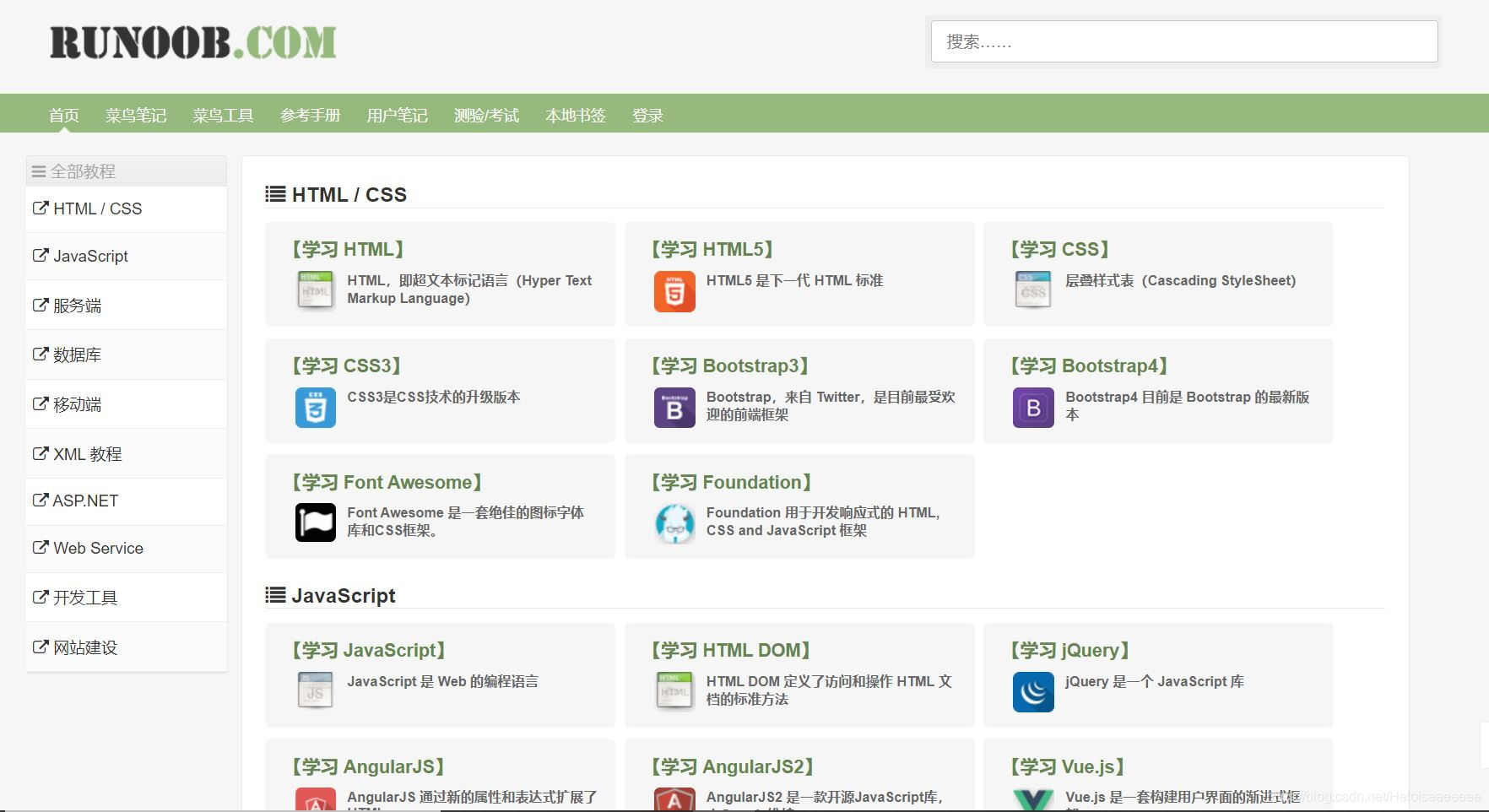Click the blue CSS3 shield icon
The width and height of the screenshot is (1489, 812).
[316, 408]
